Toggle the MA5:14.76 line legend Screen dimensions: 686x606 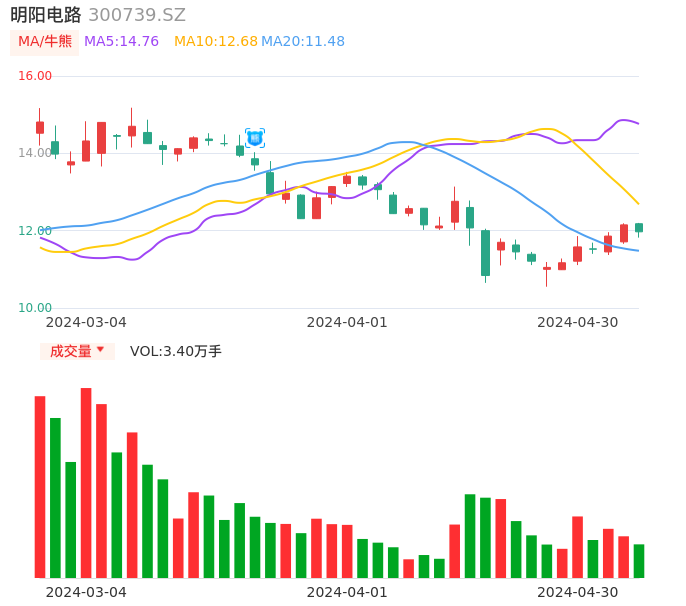tap(121, 42)
